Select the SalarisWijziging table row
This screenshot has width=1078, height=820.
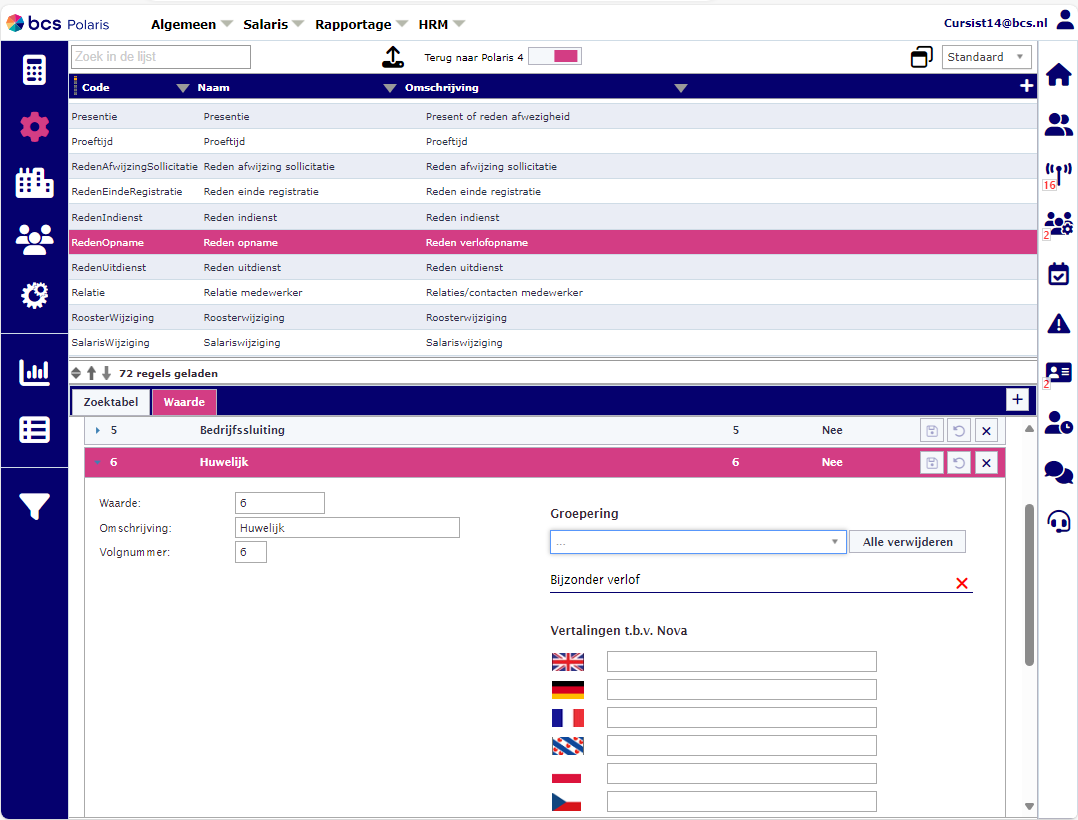[x=553, y=342]
